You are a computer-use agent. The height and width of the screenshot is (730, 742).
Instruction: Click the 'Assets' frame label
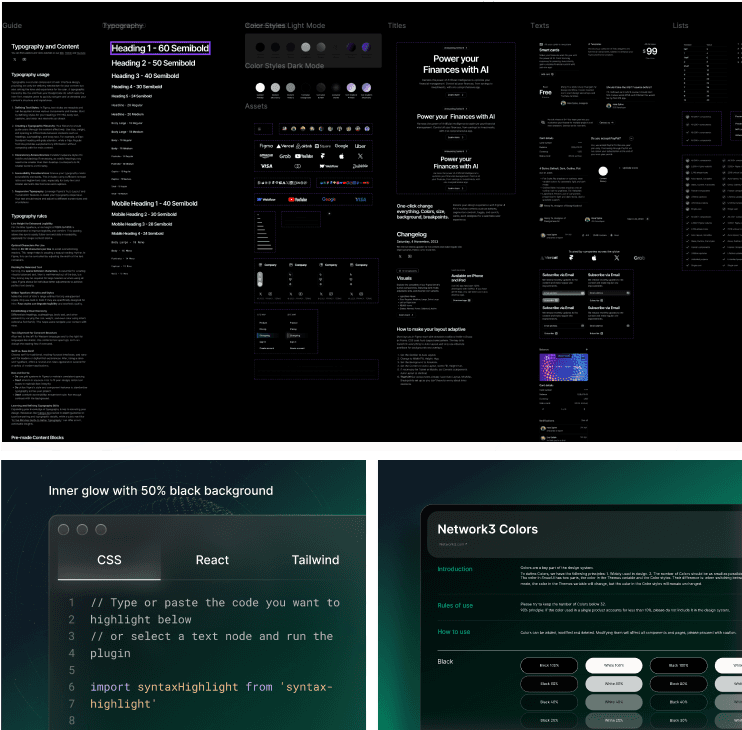click(256, 106)
